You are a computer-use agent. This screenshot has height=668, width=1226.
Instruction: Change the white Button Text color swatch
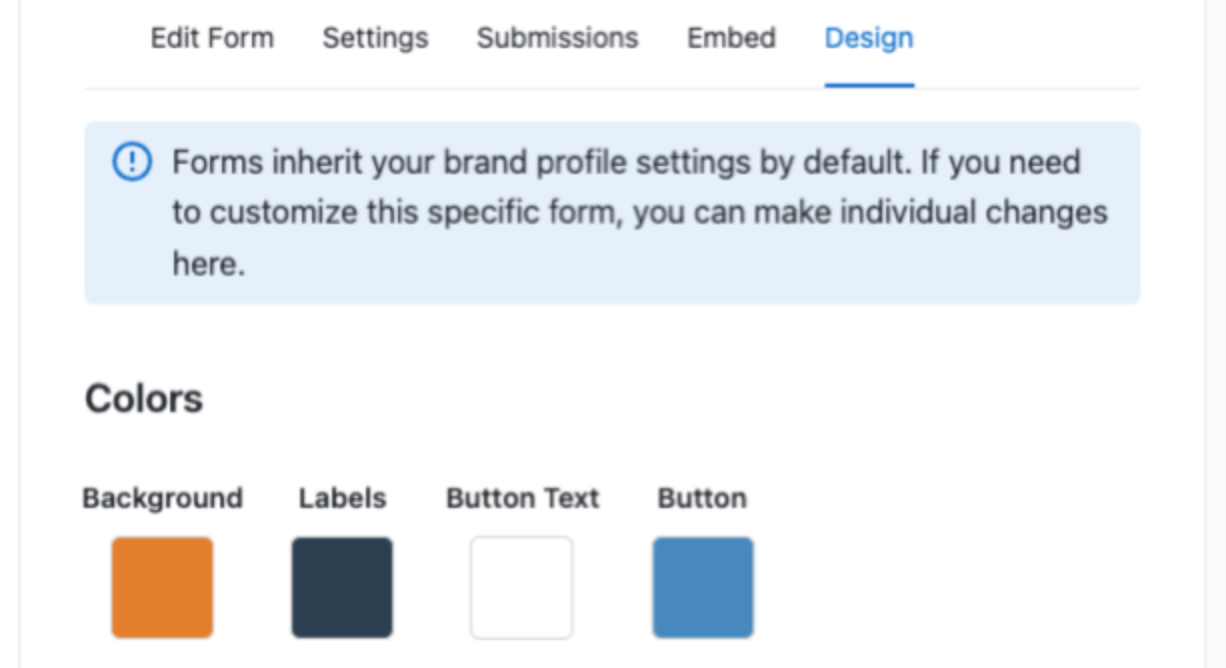[522, 587]
